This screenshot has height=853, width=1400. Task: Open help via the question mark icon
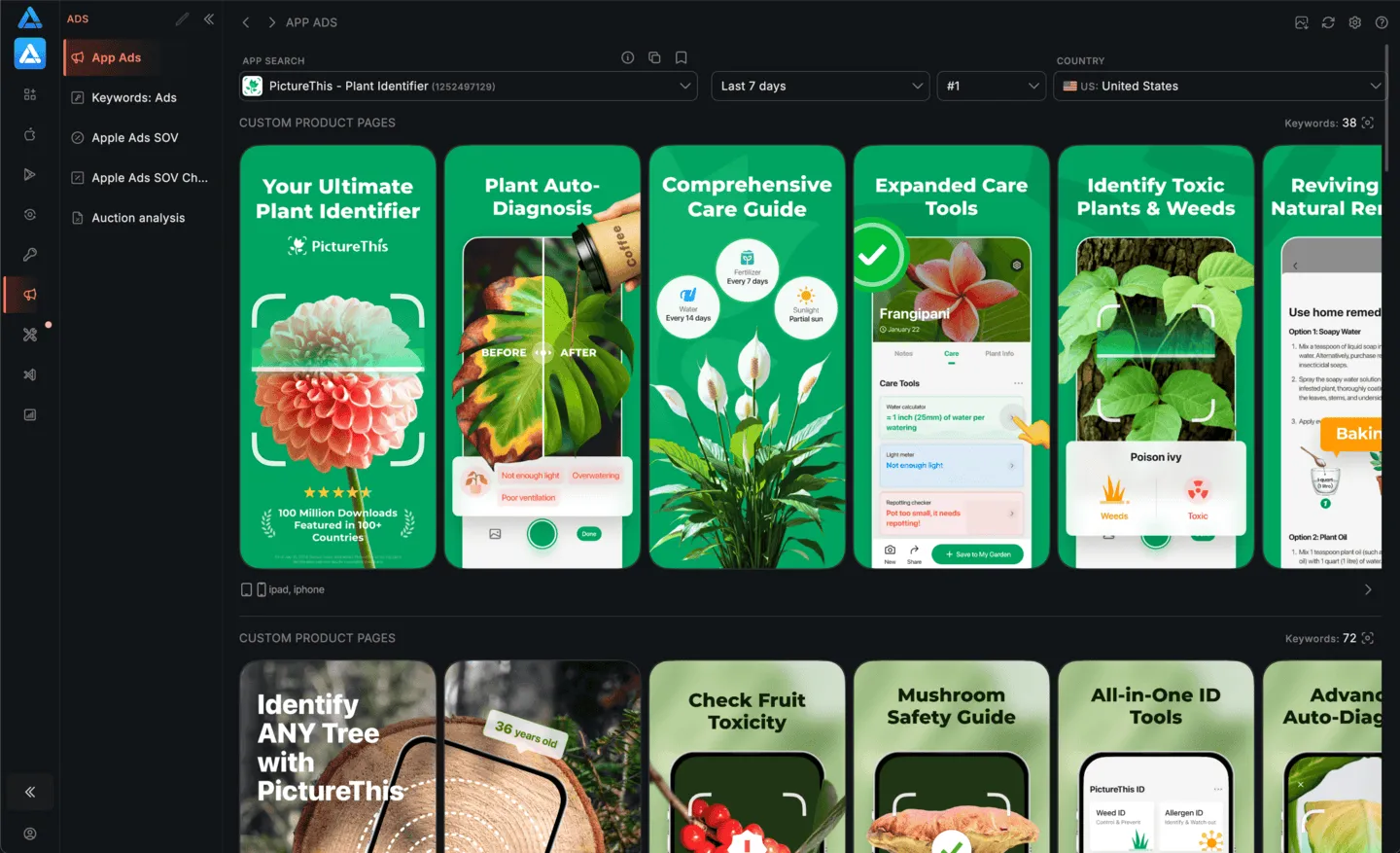click(1382, 22)
